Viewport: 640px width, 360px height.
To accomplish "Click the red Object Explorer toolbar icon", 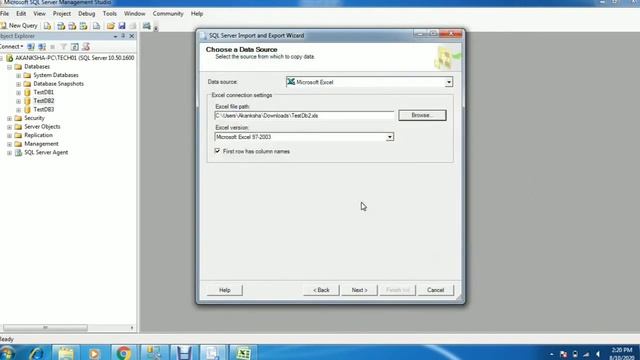I will pyautogui.click(x=86, y=47).
